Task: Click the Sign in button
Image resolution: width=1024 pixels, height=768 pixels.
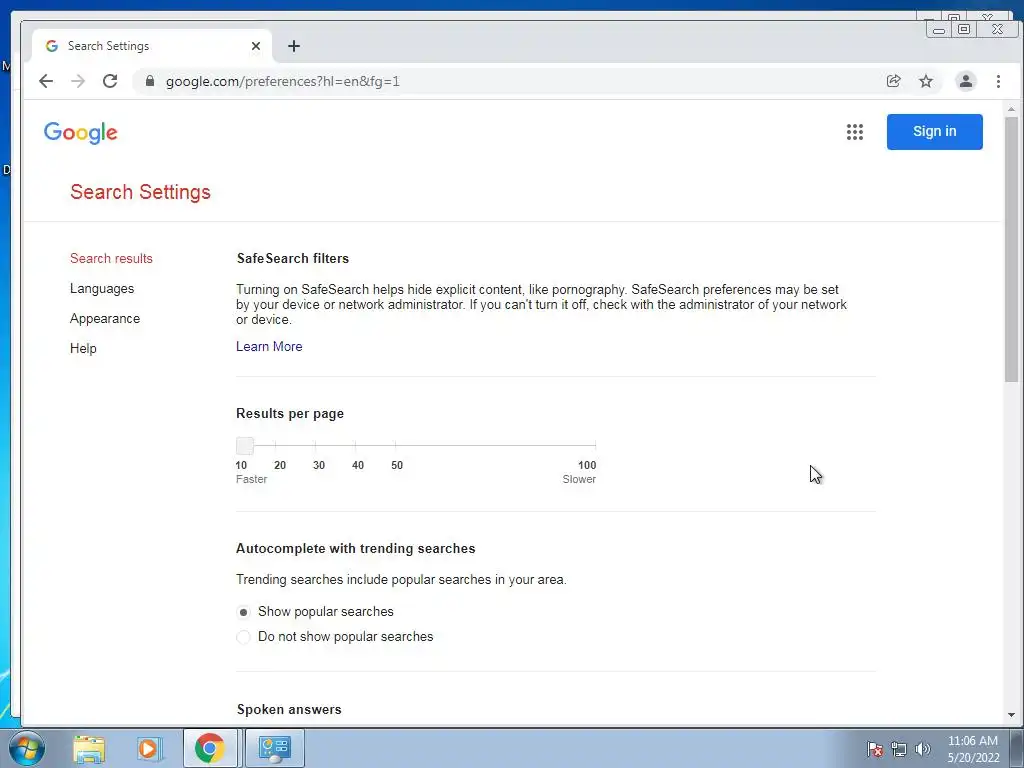Action: (934, 132)
